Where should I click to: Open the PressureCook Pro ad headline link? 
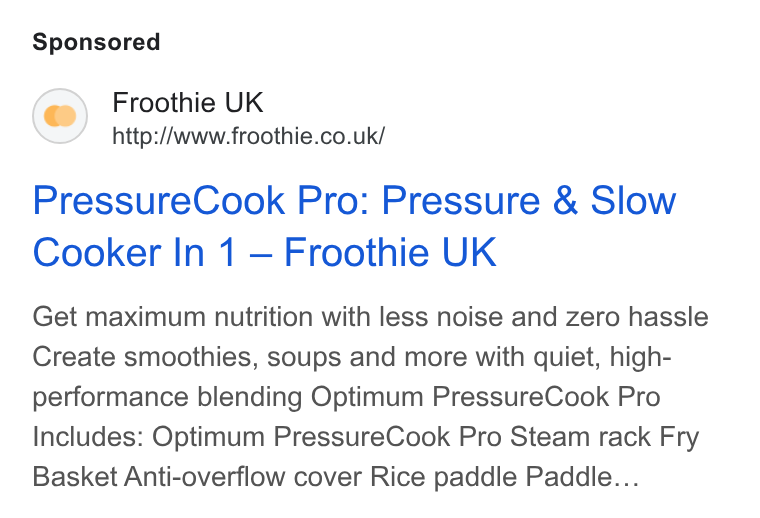click(354, 226)
